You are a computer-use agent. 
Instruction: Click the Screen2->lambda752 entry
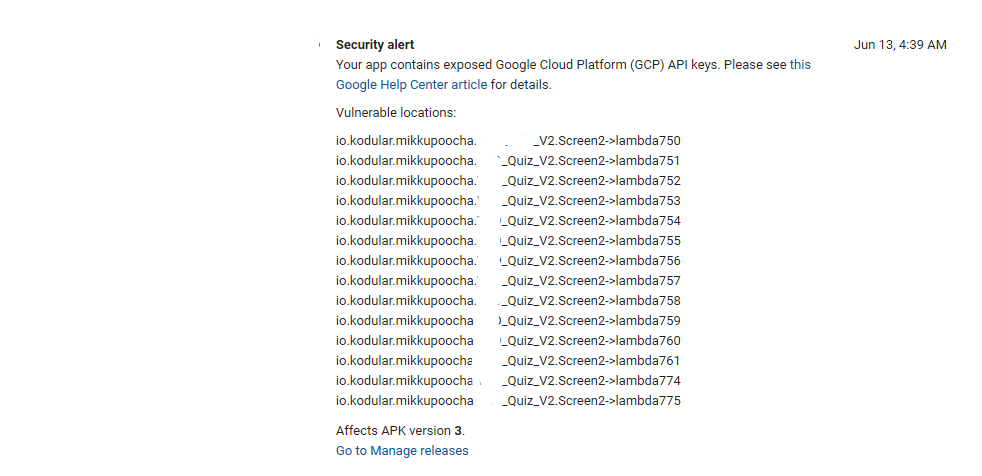point(508,181)
